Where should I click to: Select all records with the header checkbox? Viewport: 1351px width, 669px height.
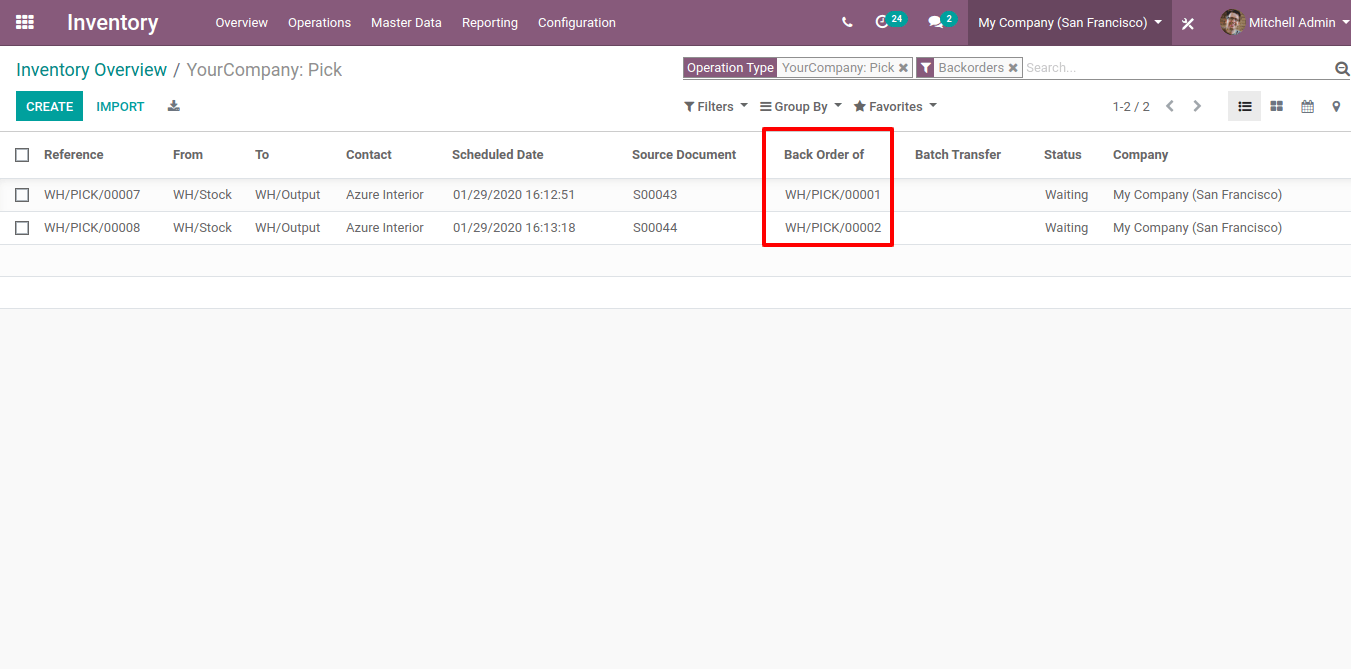[22, 154]
